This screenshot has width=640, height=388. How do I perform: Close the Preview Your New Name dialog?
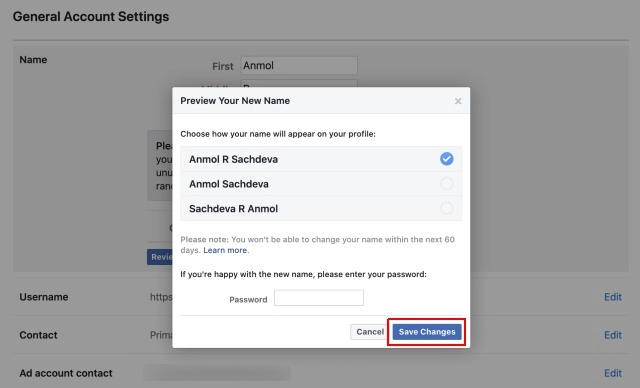[x=458, y=101]
